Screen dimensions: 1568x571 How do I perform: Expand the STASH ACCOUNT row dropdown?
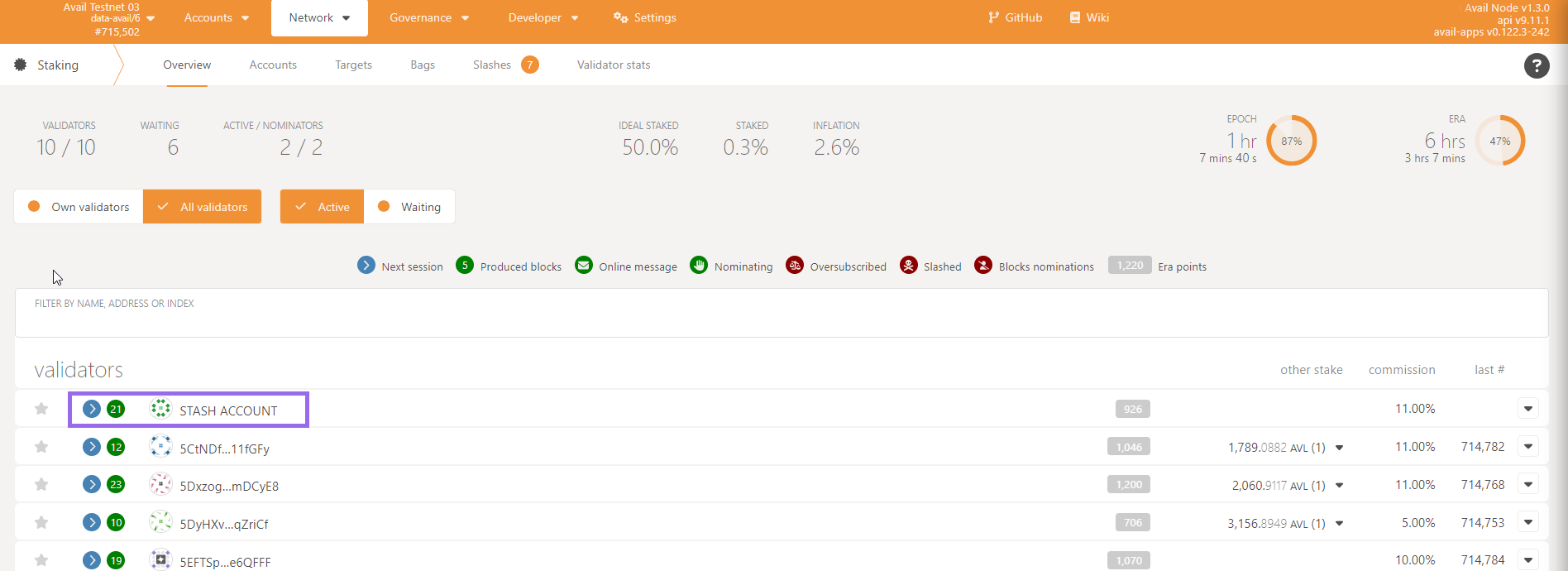pos(1528,409)
